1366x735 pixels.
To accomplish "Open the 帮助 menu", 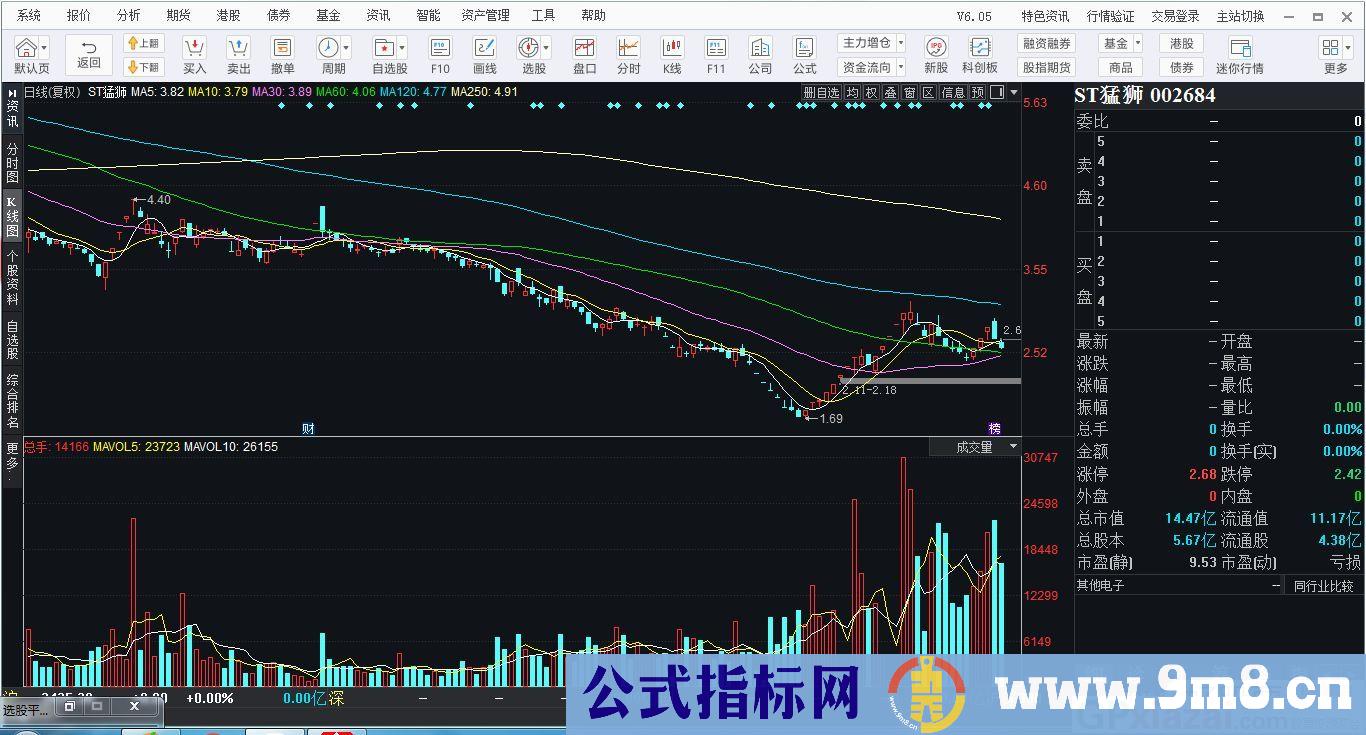I will tap(593, 15).
